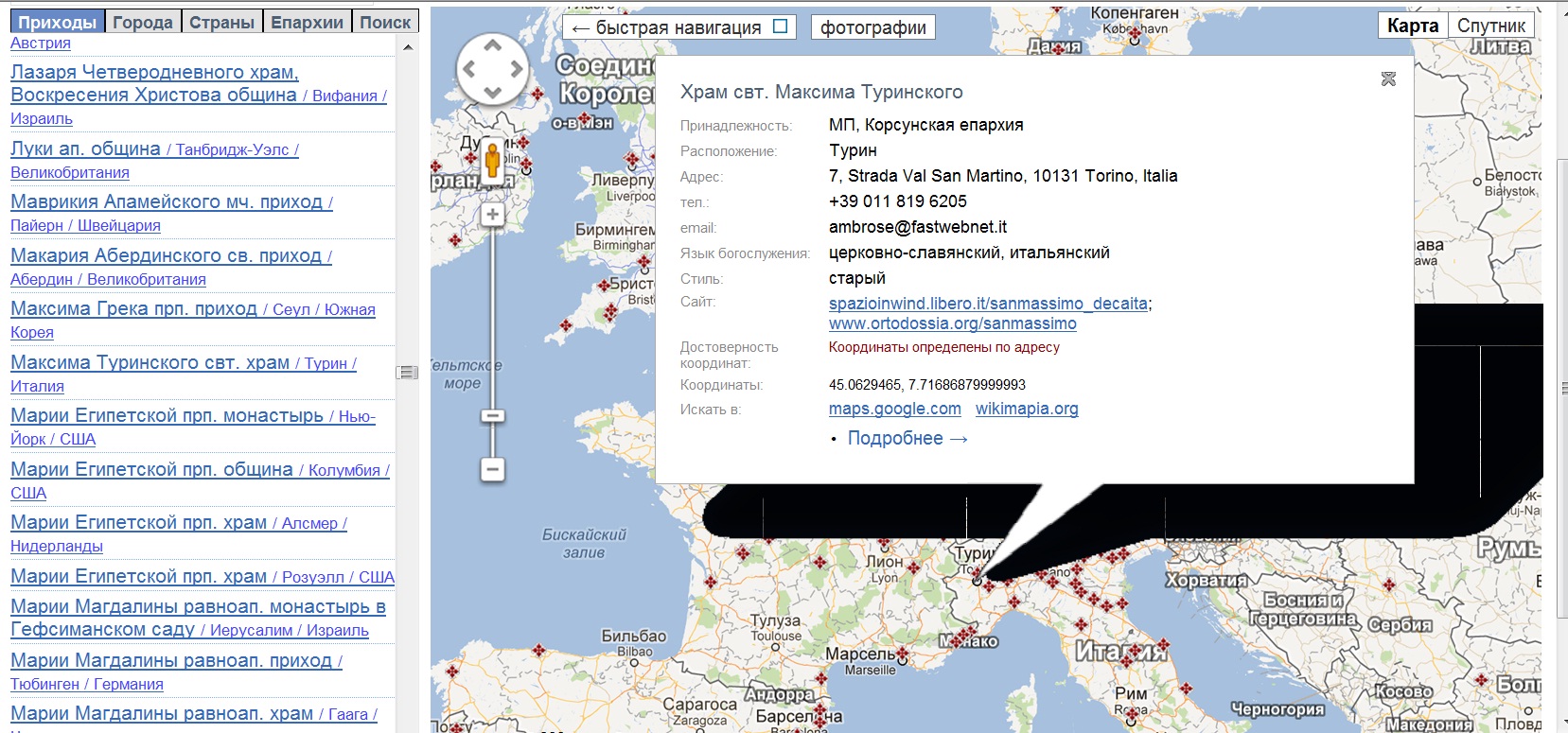Select the Карта map type
The height and width of the screenshot is (733, 1568).
(x=1413, y=26)
